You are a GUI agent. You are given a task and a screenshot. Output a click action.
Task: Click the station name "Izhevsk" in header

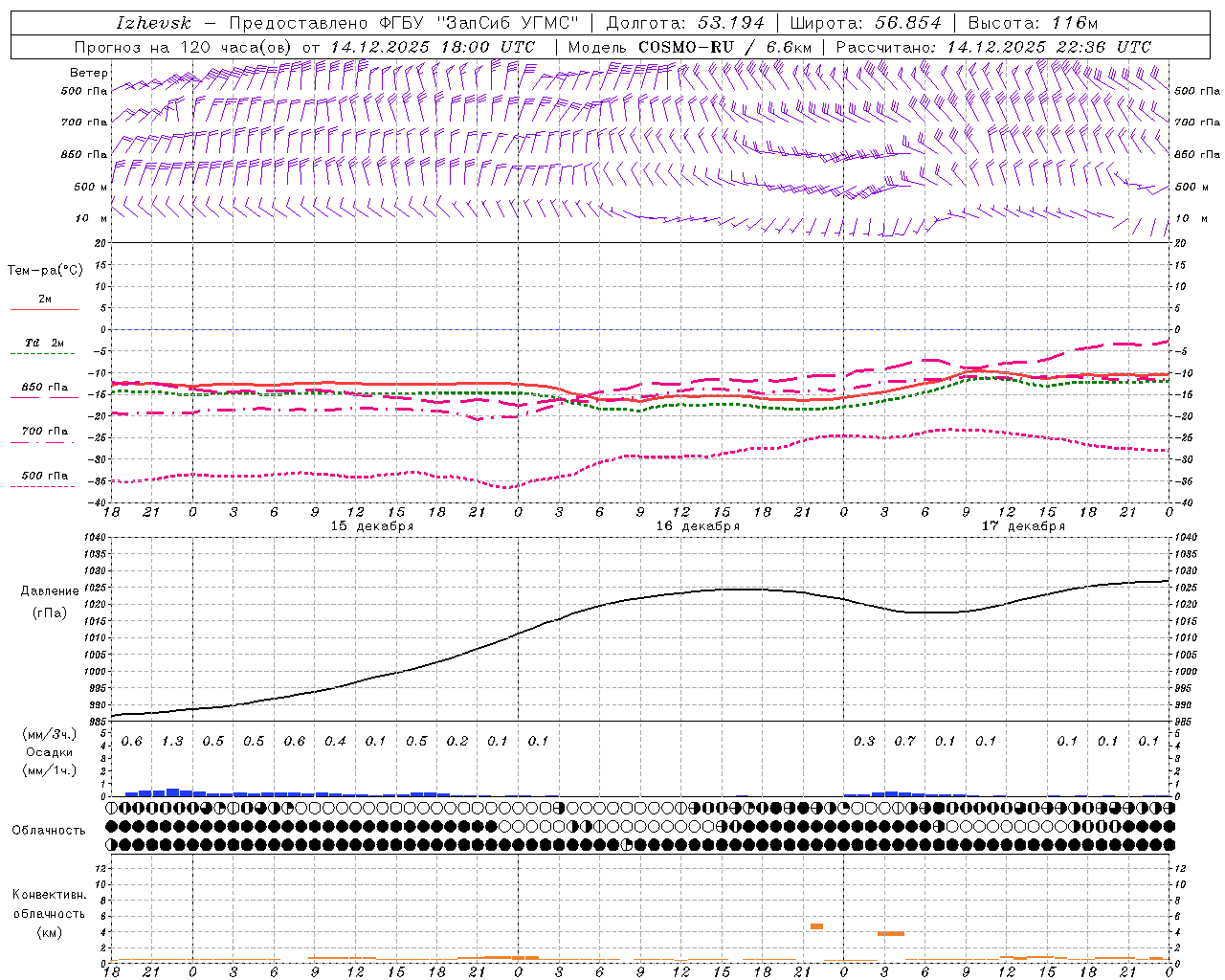(x=154, y=23)
